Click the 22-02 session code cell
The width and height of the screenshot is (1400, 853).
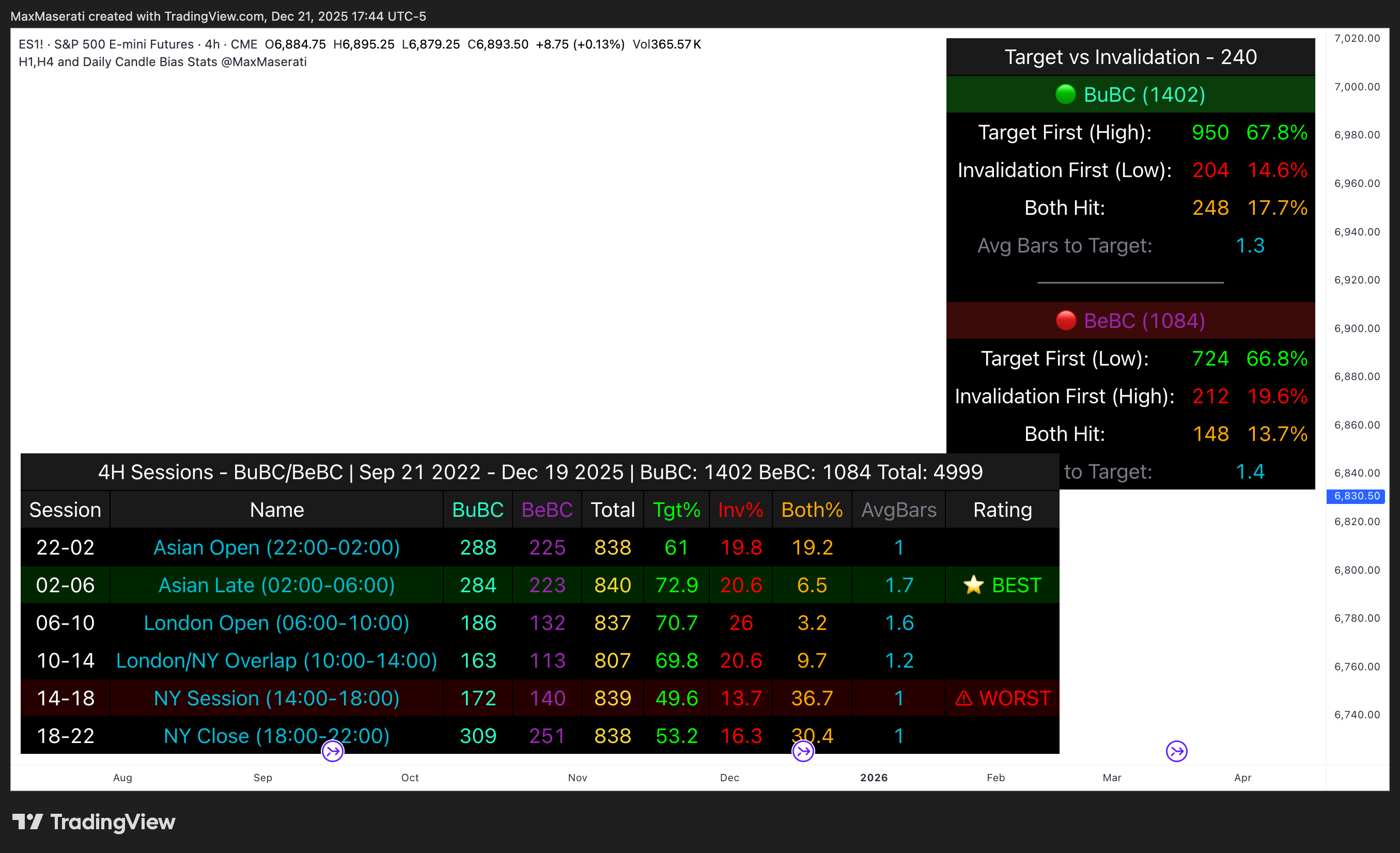(65, 547)
